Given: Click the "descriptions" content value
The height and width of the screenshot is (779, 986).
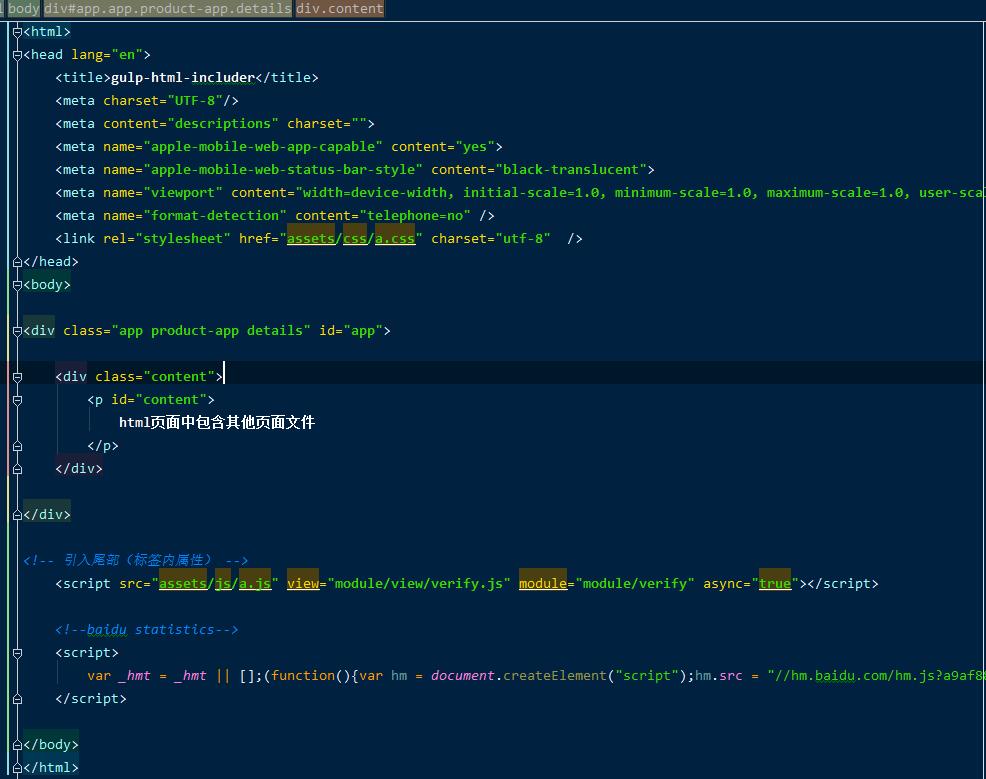Looking at the screenshot, I should click(x=223, y=123).
